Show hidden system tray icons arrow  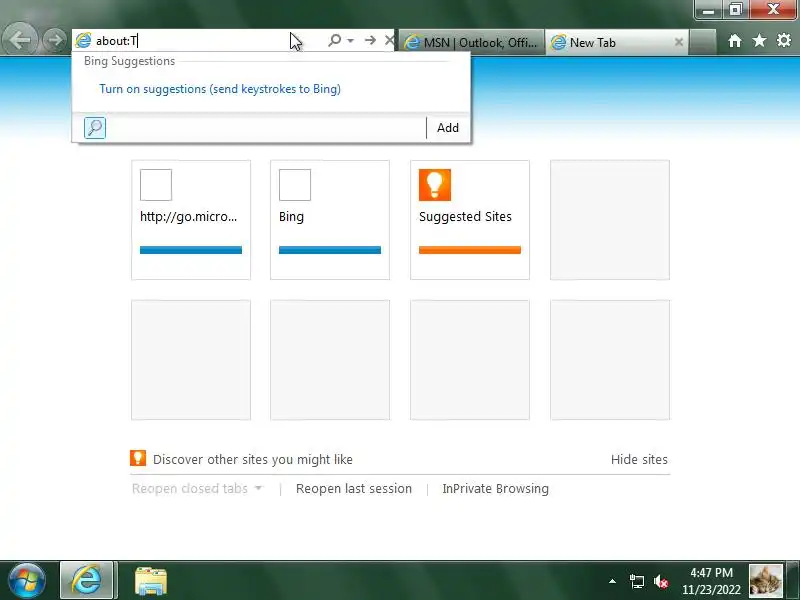click(x=612, y=581)
